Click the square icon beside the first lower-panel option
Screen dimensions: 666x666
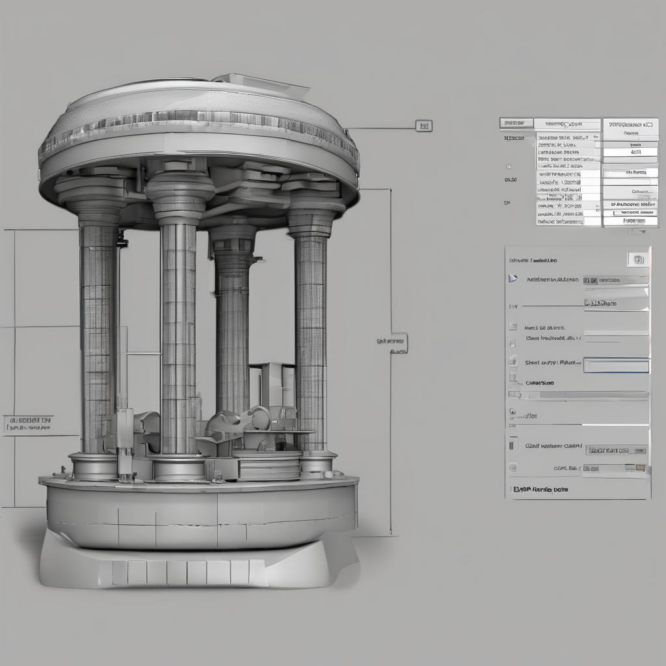(x=514, y=327)
